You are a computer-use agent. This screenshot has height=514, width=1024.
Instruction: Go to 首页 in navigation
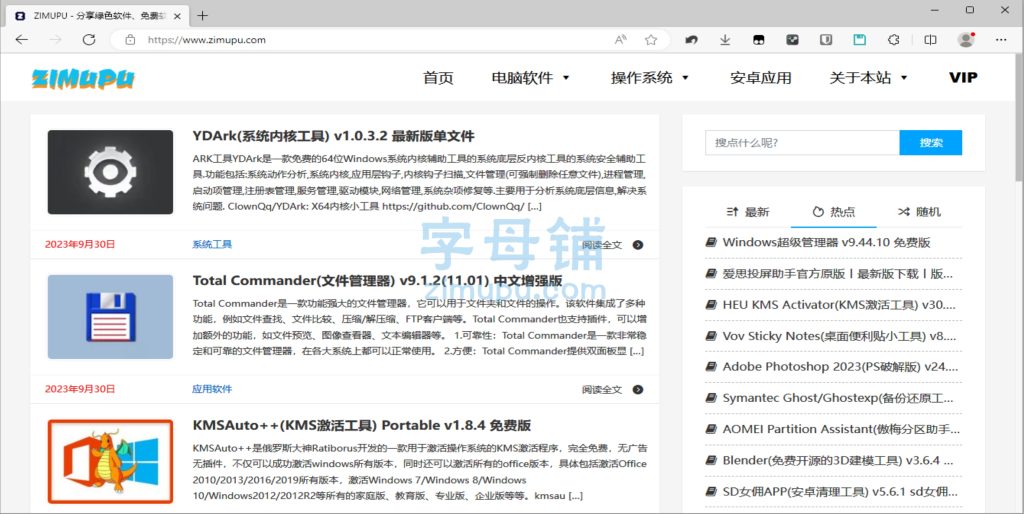[x=438, y=78]
